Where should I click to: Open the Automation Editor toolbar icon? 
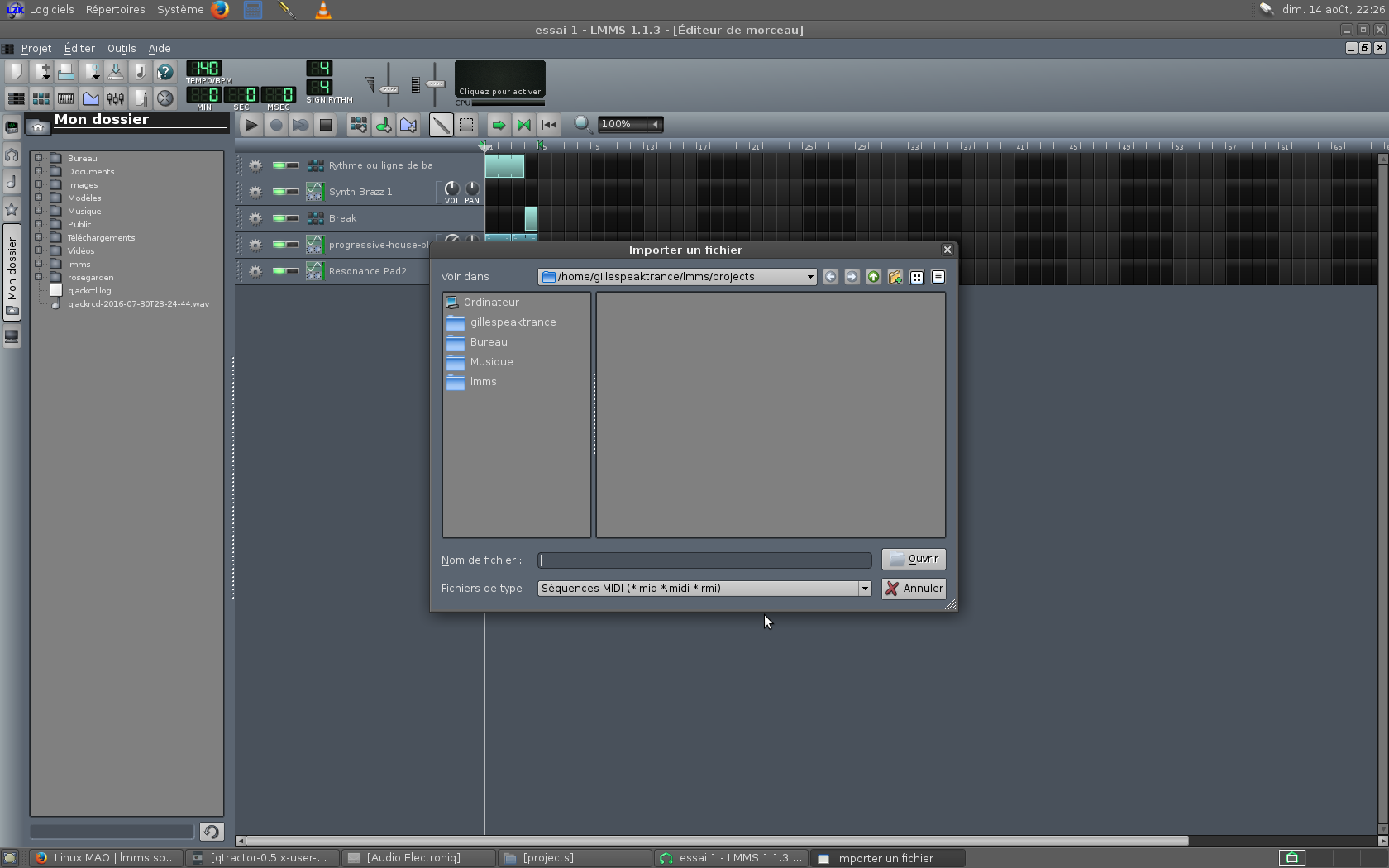tap(90, 98)
